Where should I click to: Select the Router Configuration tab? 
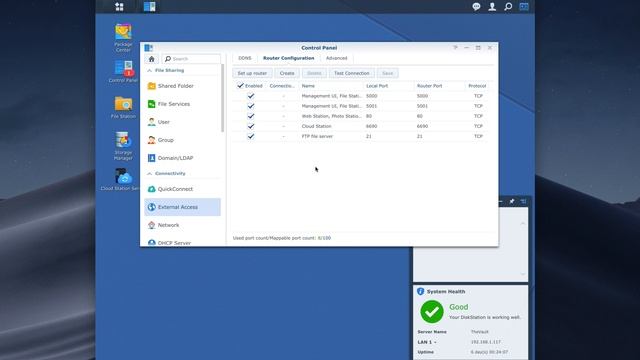pos(289,58)
